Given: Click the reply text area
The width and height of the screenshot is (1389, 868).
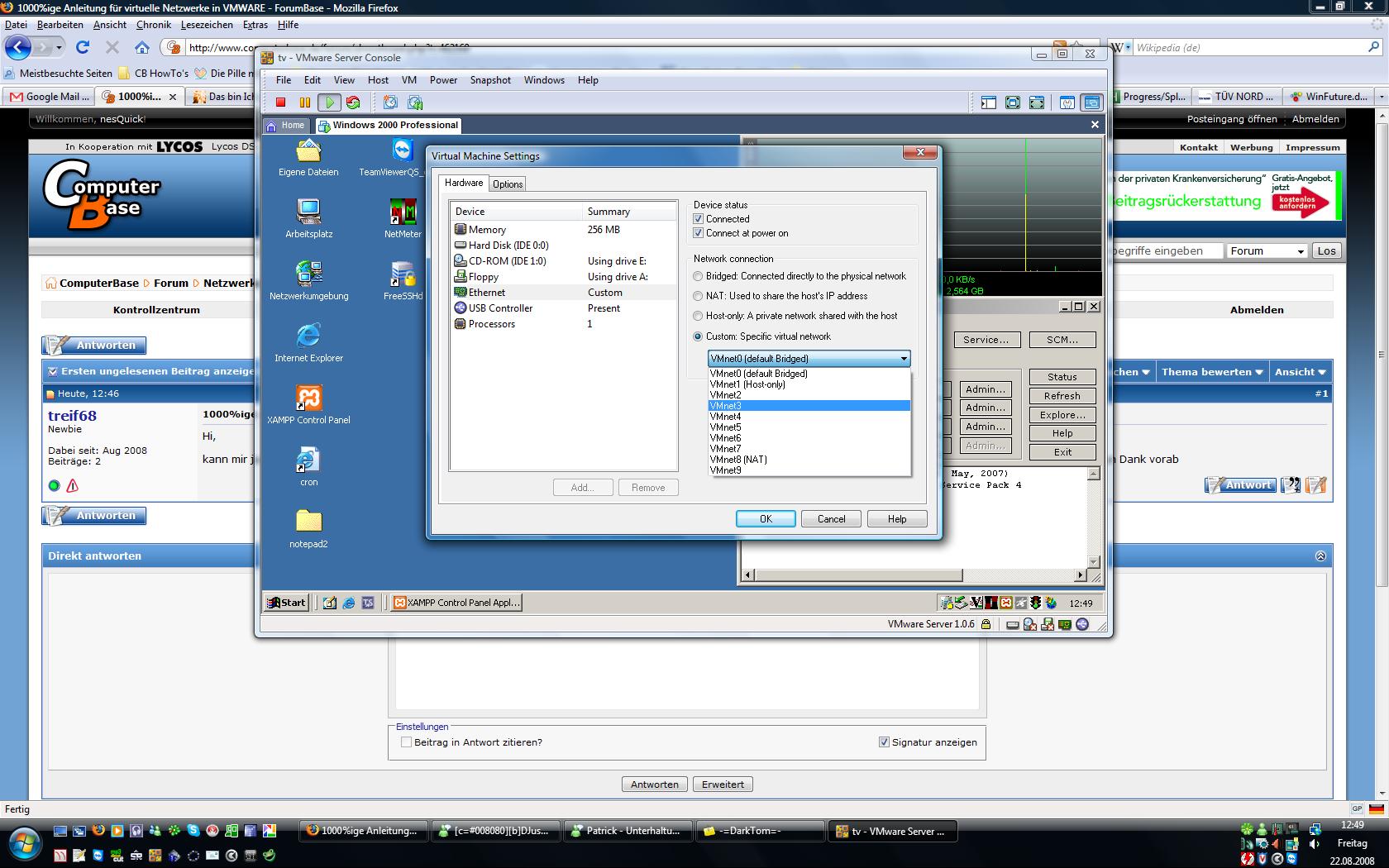Looking at the screenshot, I should (x=686, y=674).
